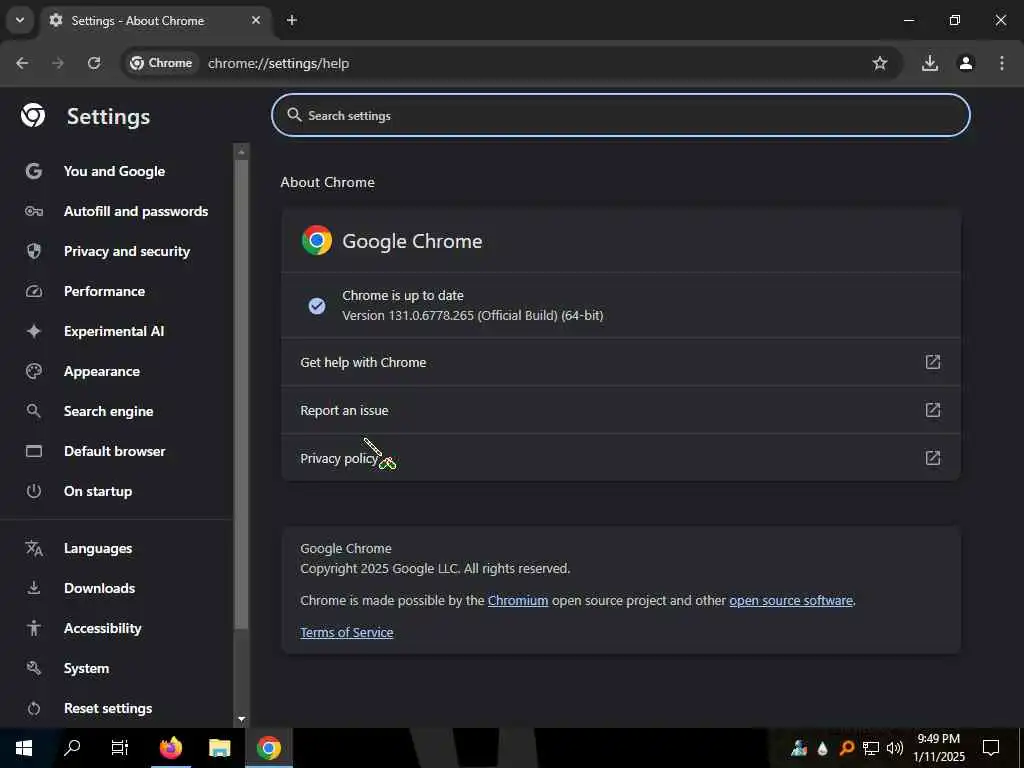Click the Google G icon in sidebar
Screen dimensions: 1024x768
(34, 171)
